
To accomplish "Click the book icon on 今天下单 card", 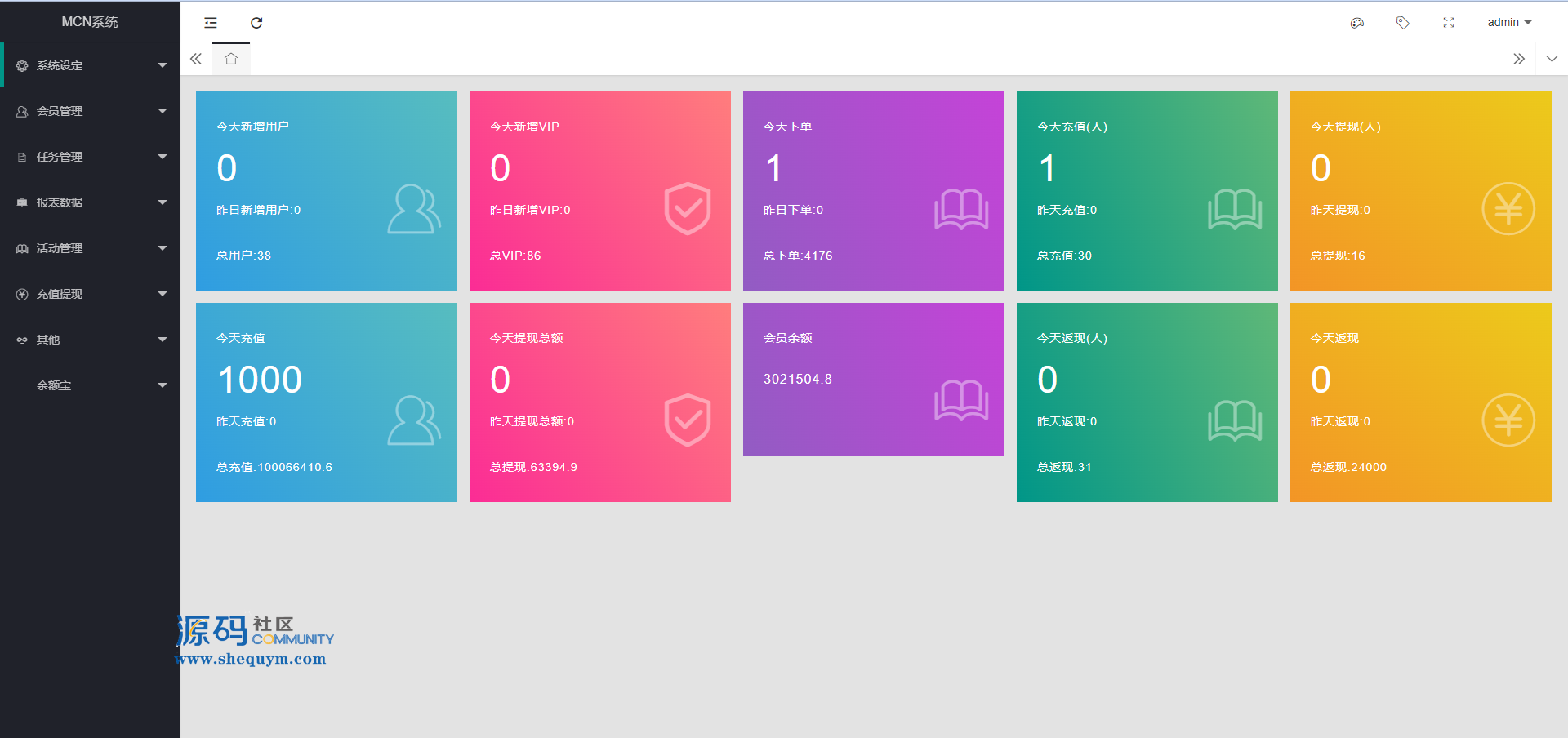I will (961, 209).
